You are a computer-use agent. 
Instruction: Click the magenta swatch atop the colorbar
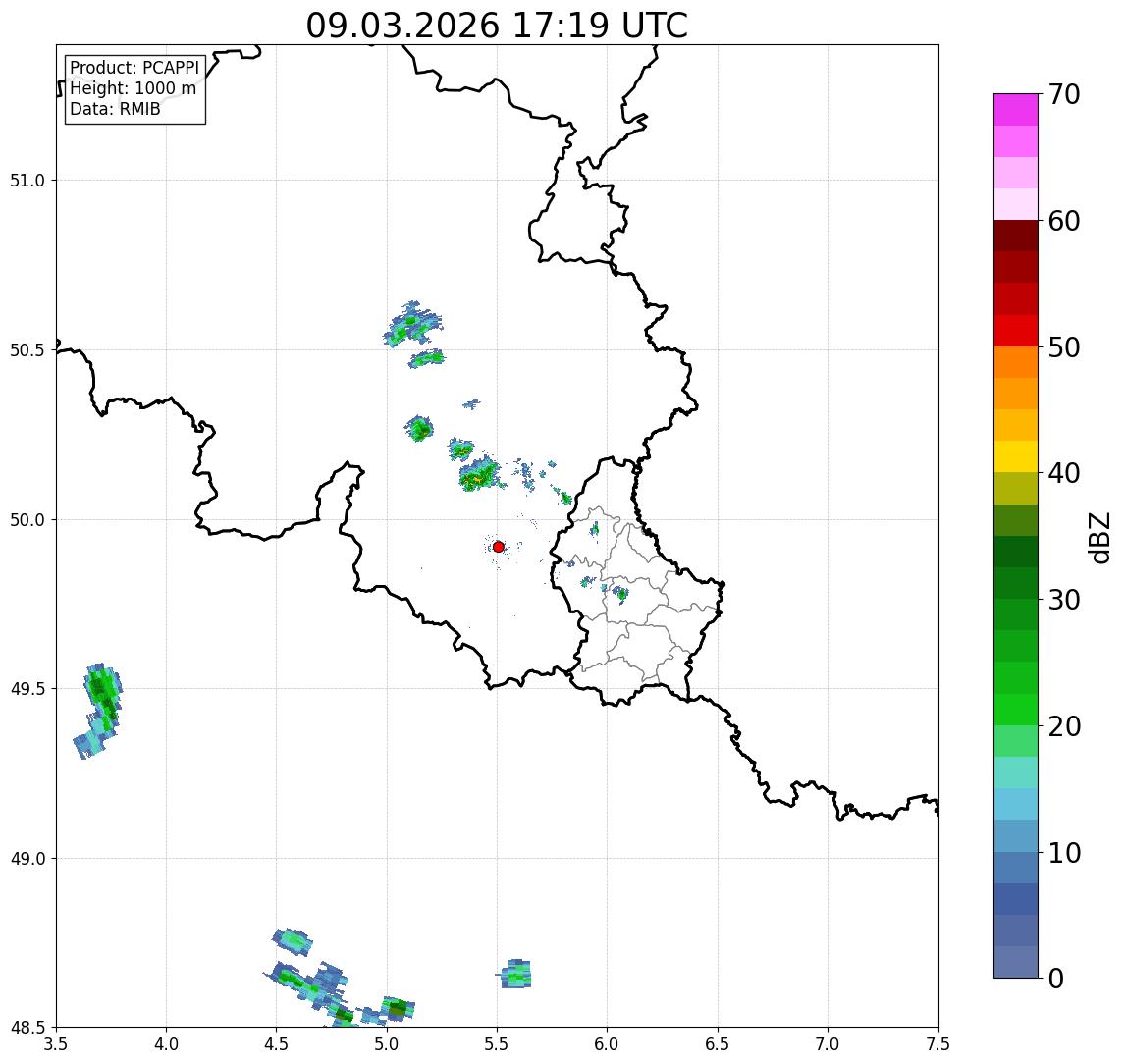click(x=1016, y=110)
